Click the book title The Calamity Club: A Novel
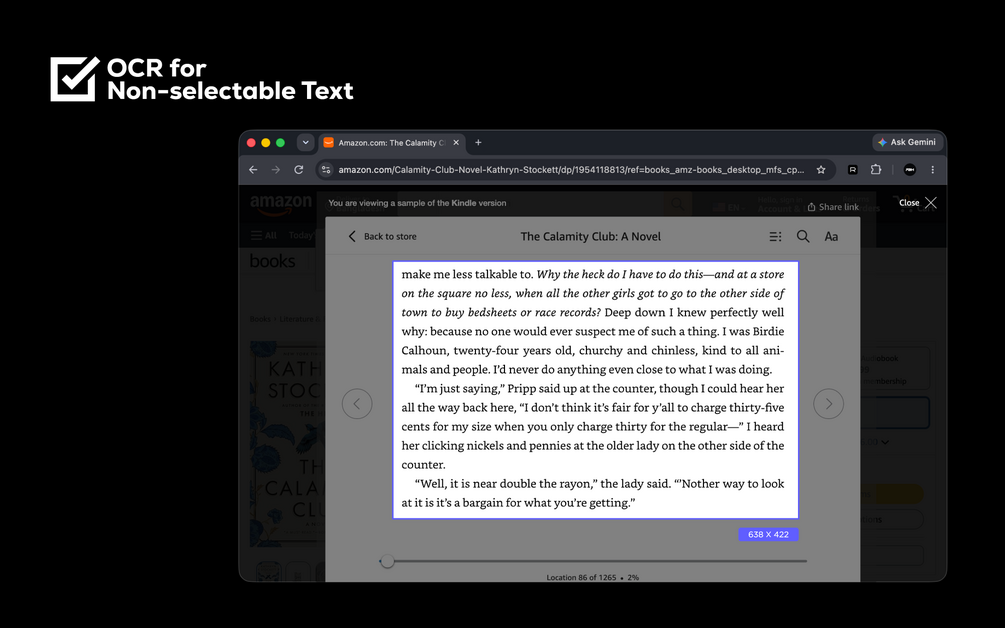Screen dimensions: 1005x628 [590, 236]
